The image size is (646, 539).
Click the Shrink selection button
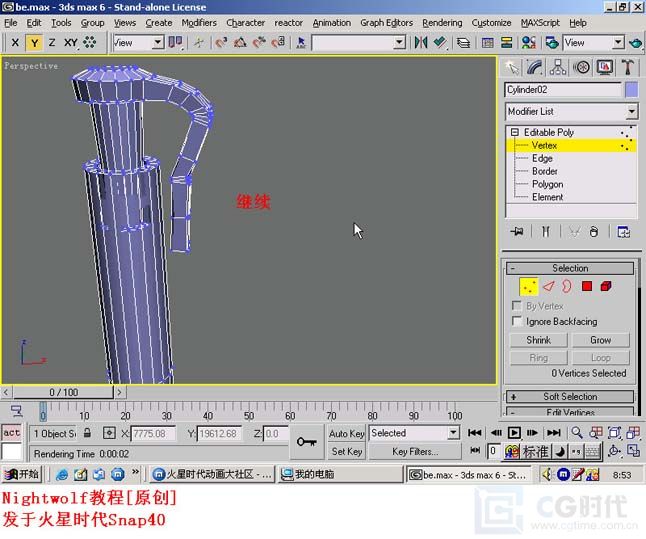click(538, 340)
